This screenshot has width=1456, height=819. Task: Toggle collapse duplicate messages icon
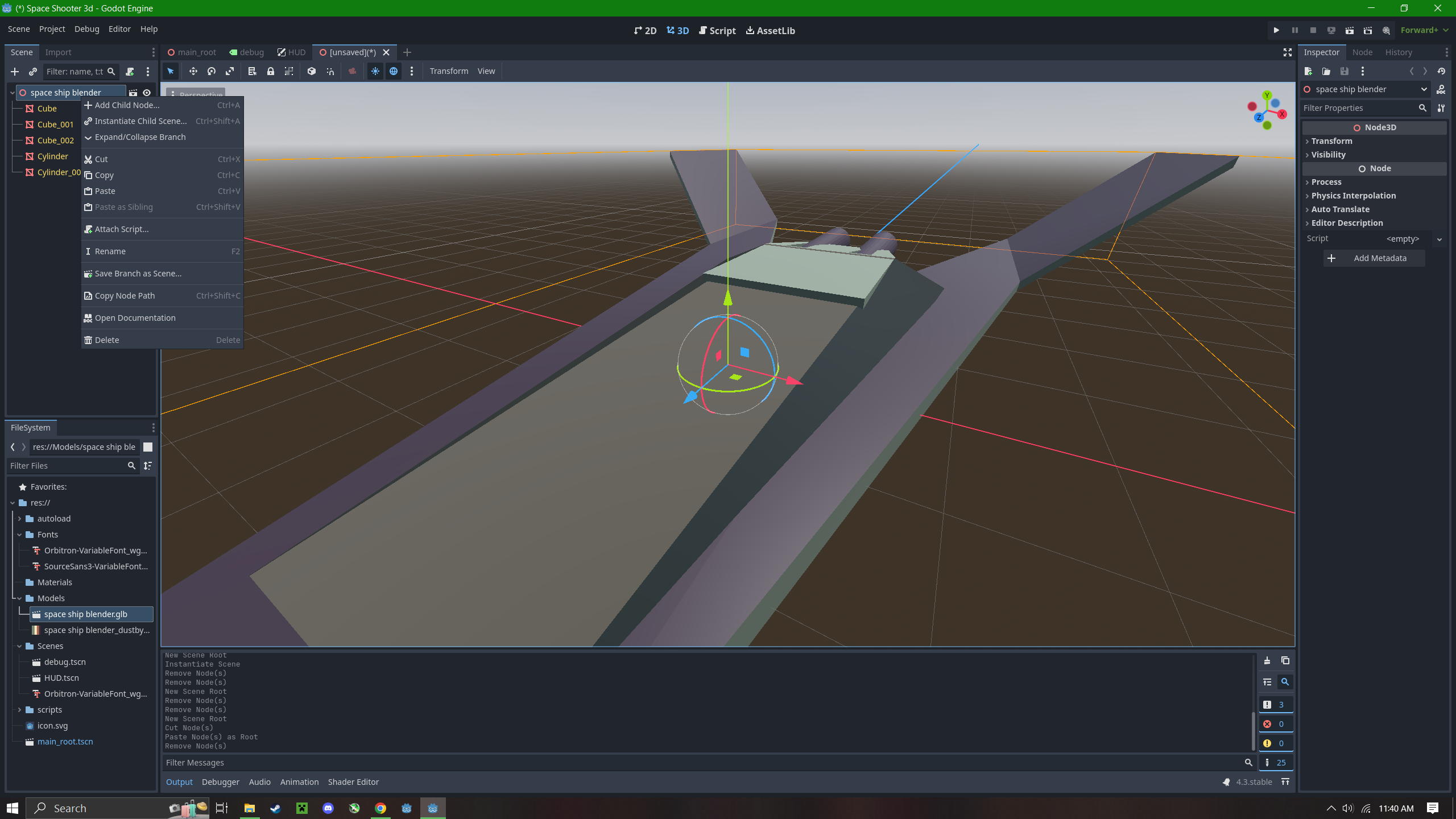(x=1267, y=682)
